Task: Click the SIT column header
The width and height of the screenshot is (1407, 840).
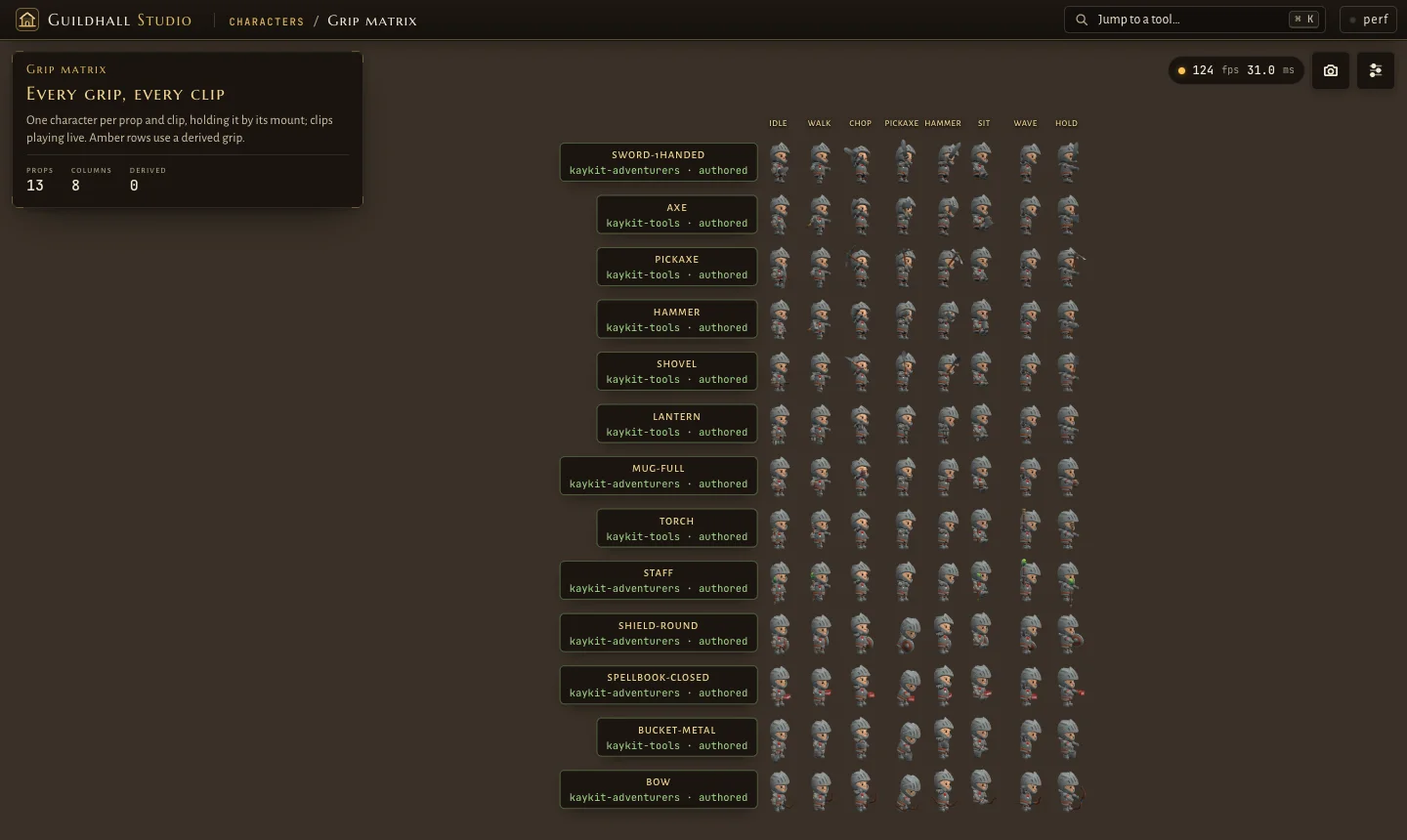Action: click(984, 123)
